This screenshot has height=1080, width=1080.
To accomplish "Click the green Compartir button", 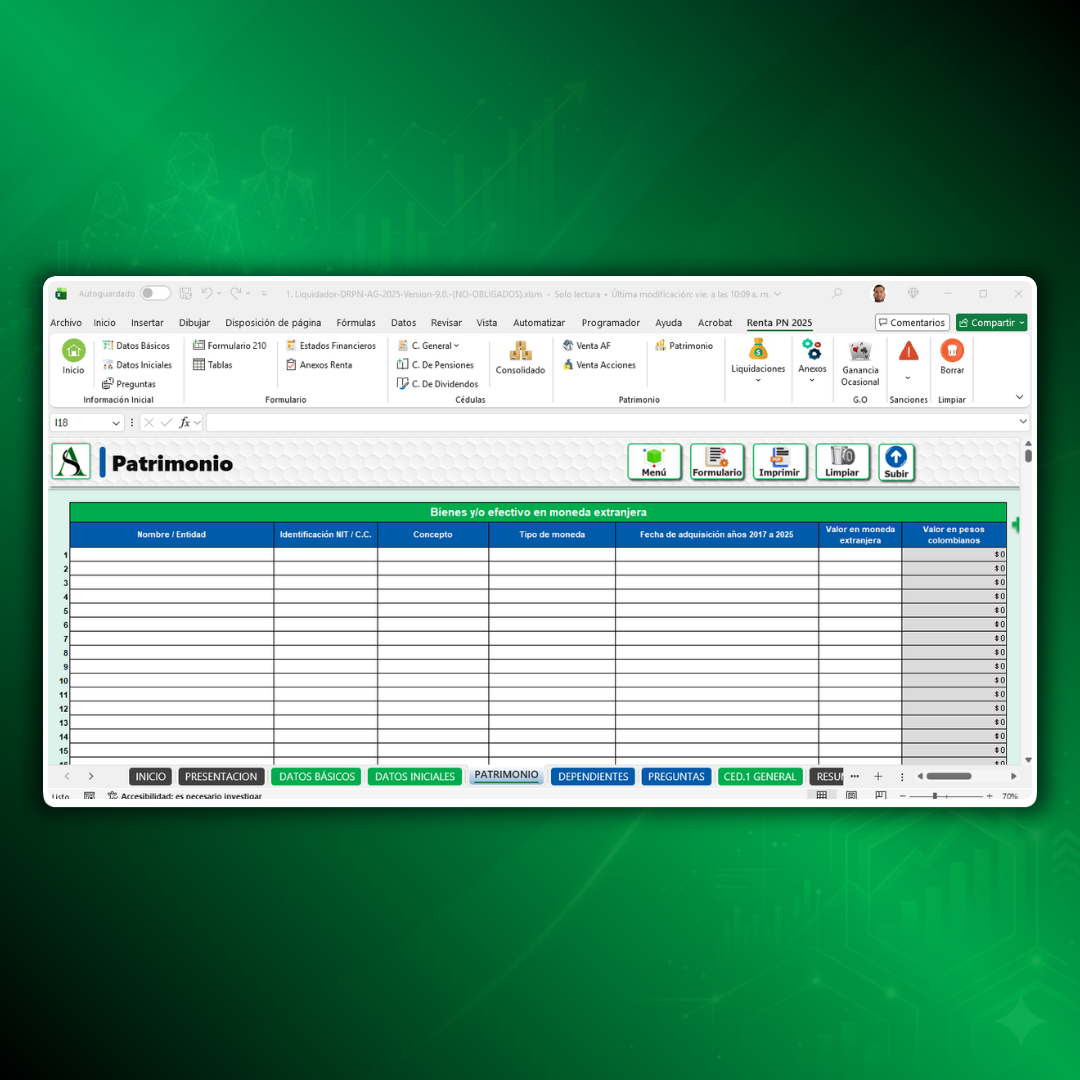I will (x=990, y=323).
